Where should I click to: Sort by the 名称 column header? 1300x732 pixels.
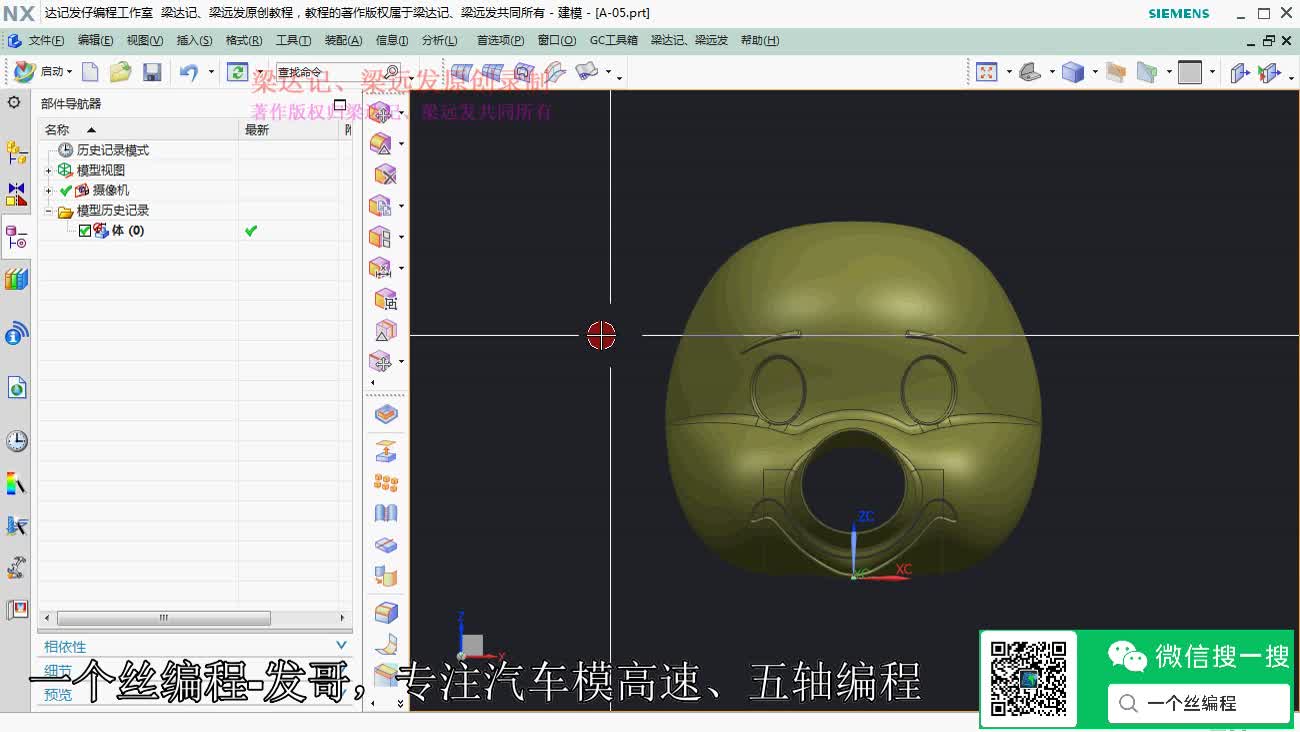click(138, 130)
